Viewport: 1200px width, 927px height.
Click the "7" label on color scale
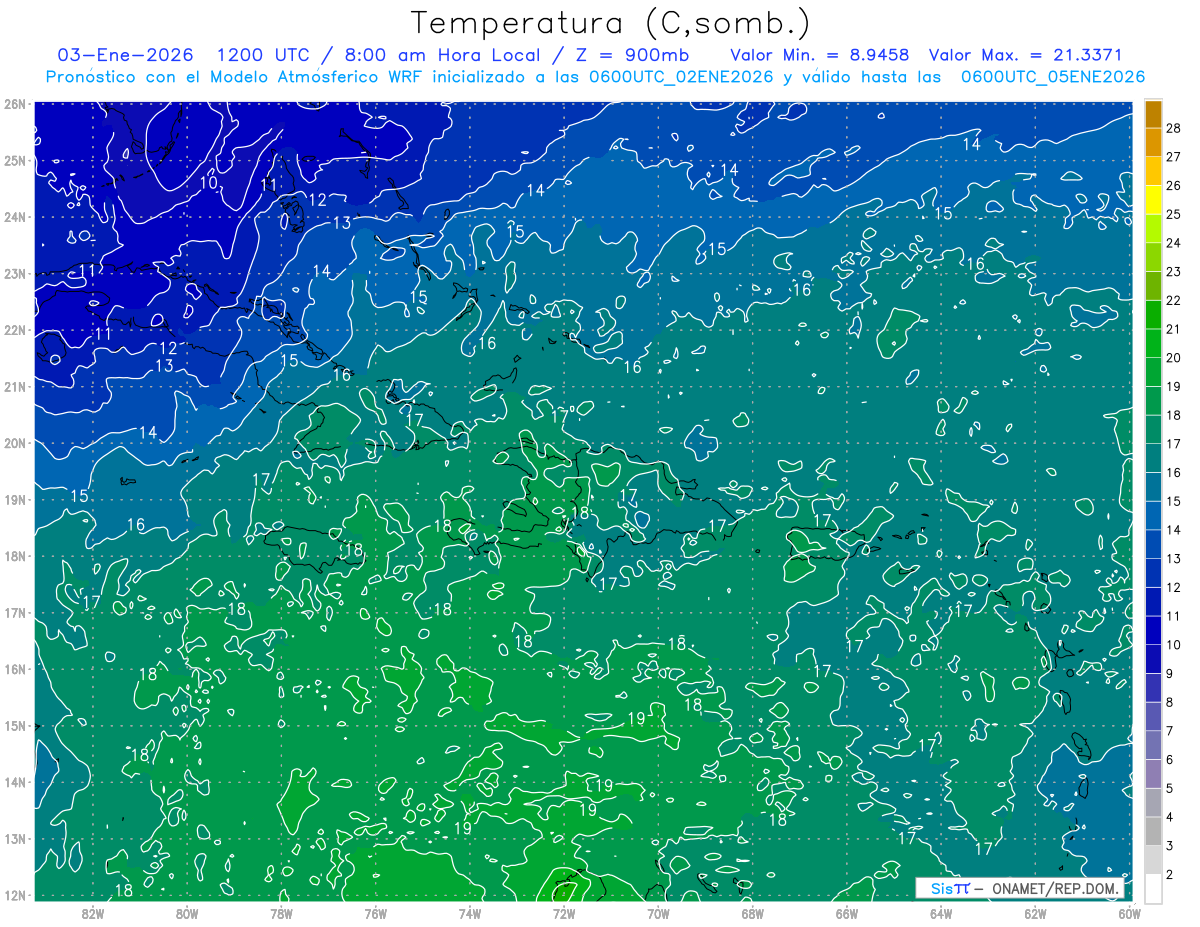pyautogui.click(x=1170, y=731)
